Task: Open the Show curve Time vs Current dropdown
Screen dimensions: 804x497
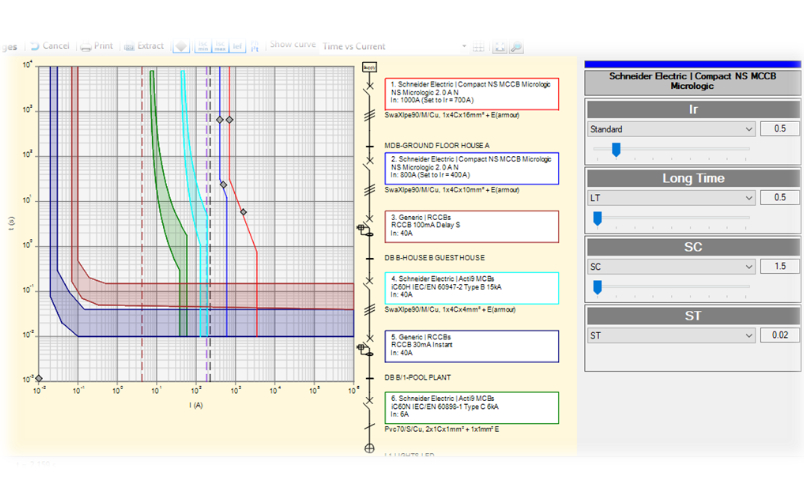Action: tap(394, 47)
